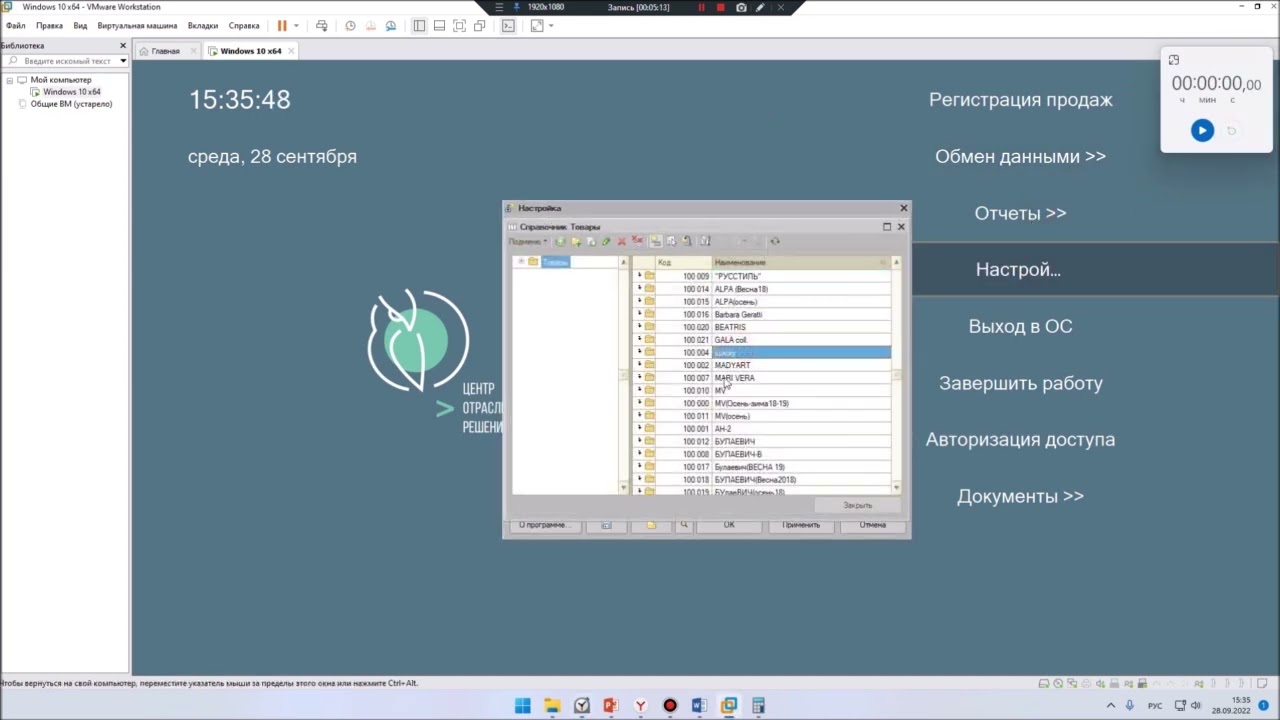Open the library search filter dropdown

[x=123, y=61]
